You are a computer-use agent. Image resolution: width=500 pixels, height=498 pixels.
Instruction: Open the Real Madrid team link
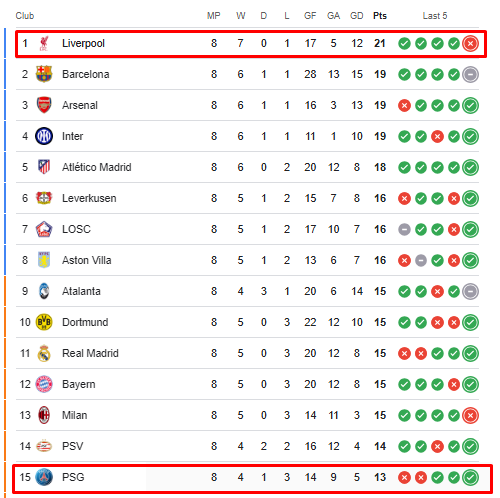click(90, 353)
